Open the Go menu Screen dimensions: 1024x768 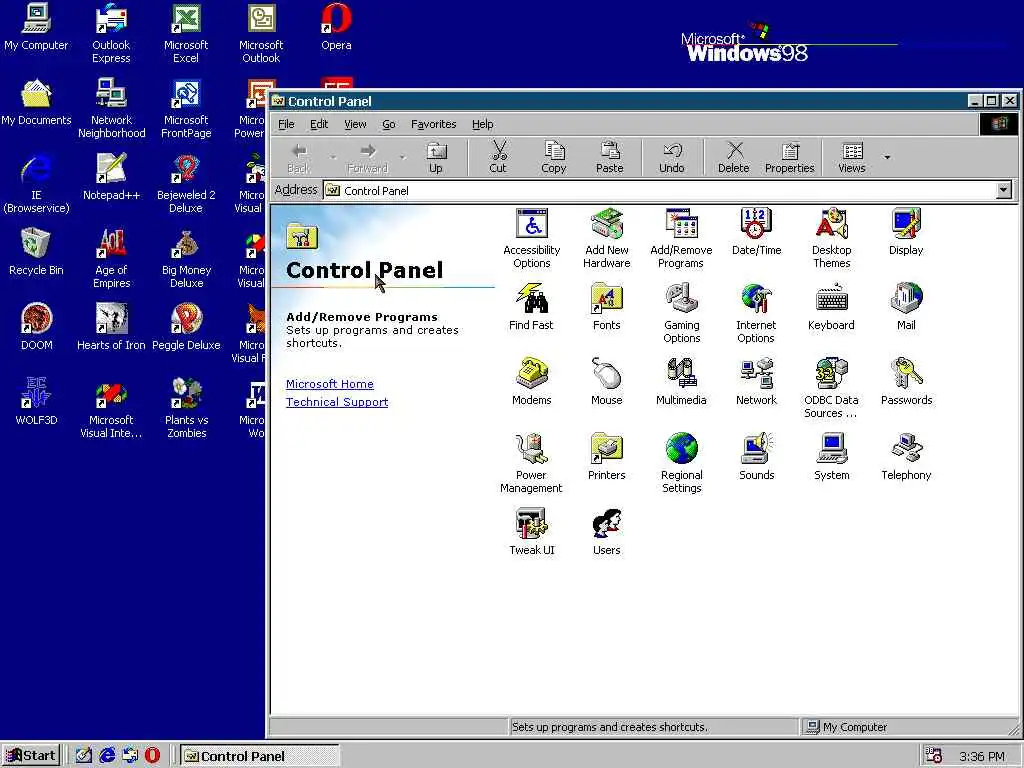(x=389, y=124)
